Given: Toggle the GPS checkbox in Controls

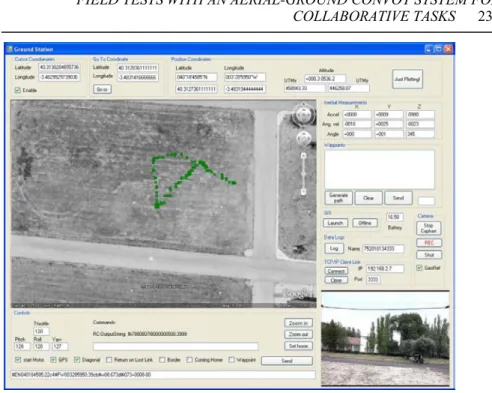Looking at the screenshot, I should 53,360.
